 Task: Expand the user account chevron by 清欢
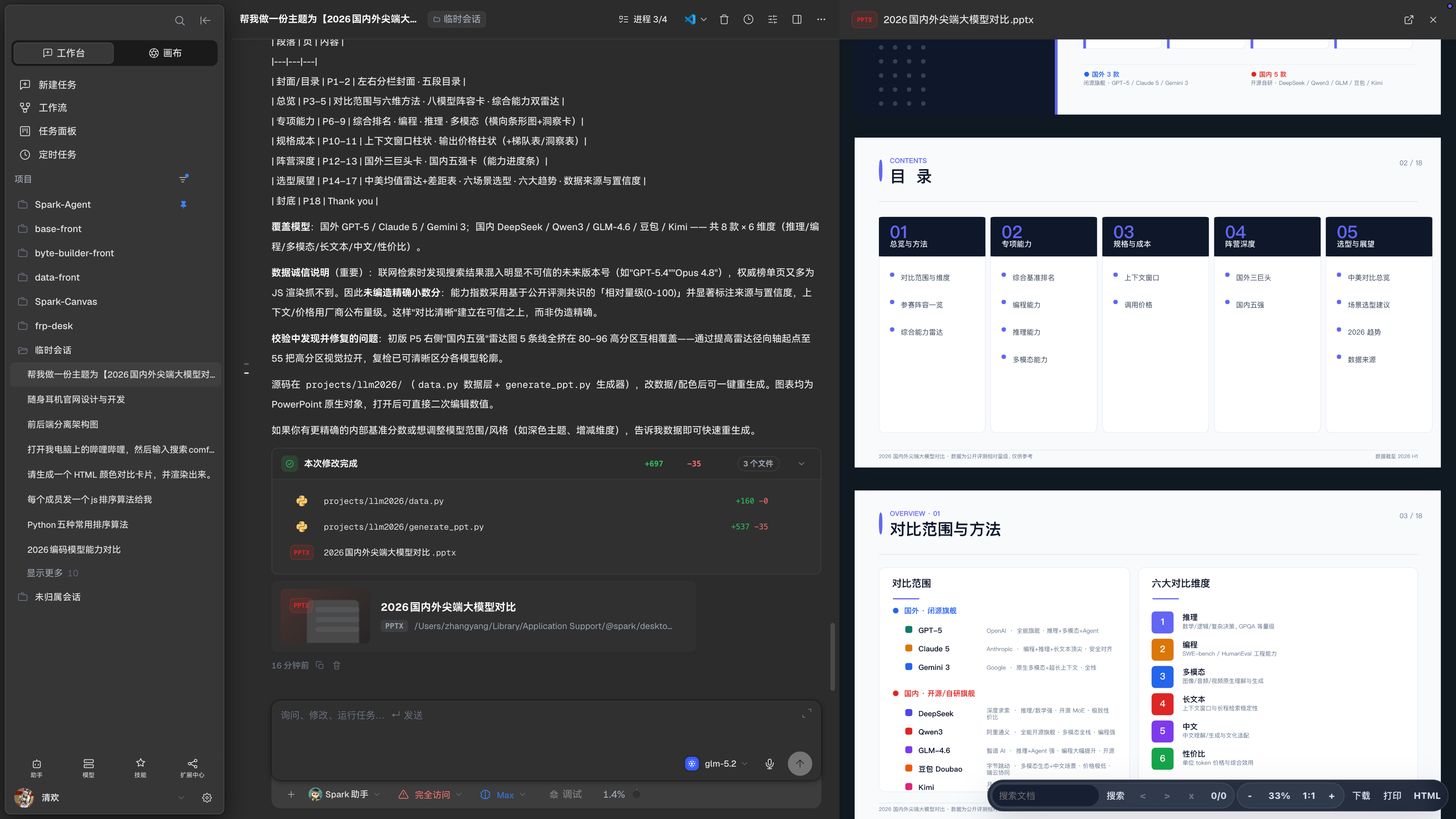(x=181, y=797)
